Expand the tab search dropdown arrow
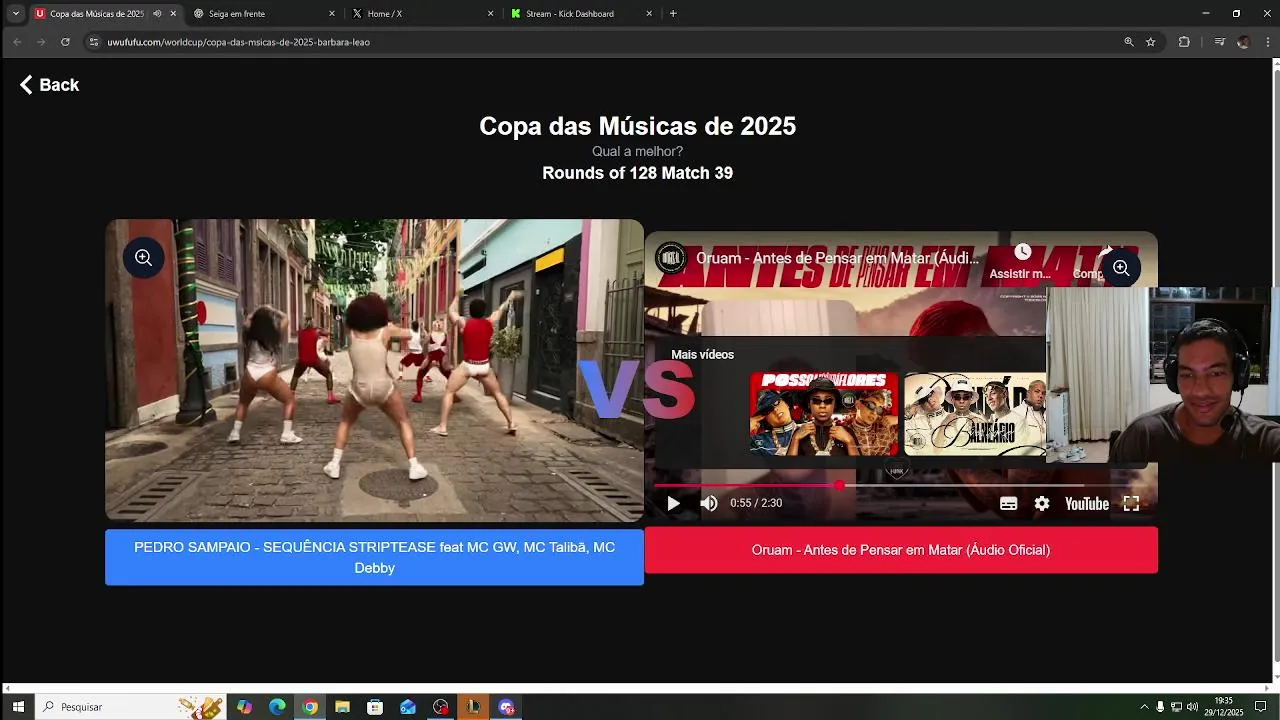This screenshot has width=1280, height=720. [x=15, y=14]
